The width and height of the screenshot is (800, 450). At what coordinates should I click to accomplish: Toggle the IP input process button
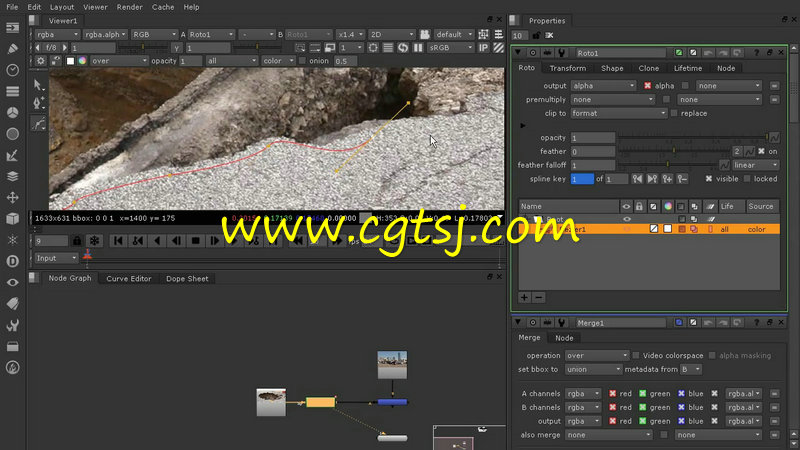coord(483,47)
